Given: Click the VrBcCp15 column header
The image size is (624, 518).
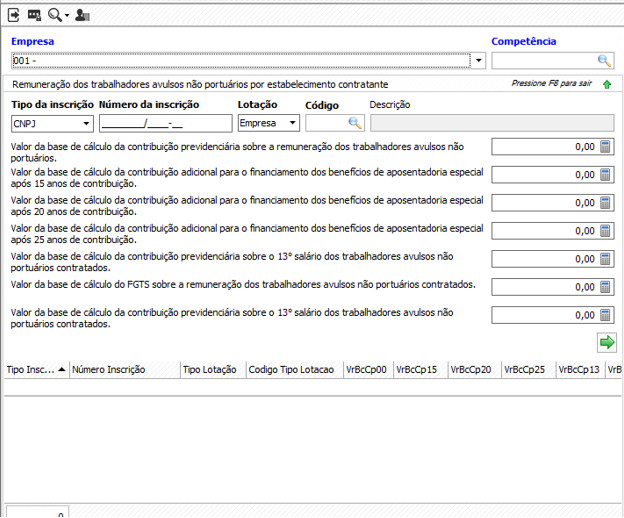Looking at the screenshot, I should coord(421,370).
